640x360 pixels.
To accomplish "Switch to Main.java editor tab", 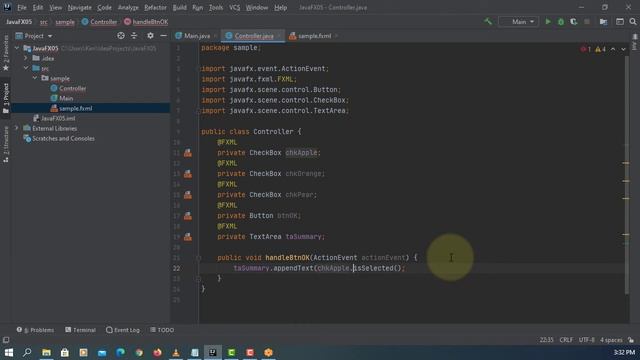I will (197, 36).
